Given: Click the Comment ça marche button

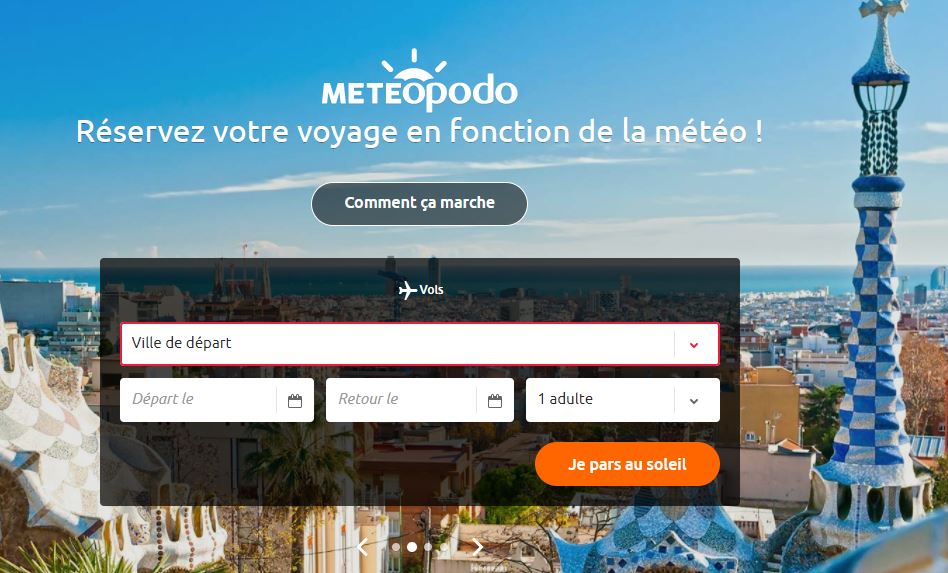Looking at the screenshot, I should (420, 204).
